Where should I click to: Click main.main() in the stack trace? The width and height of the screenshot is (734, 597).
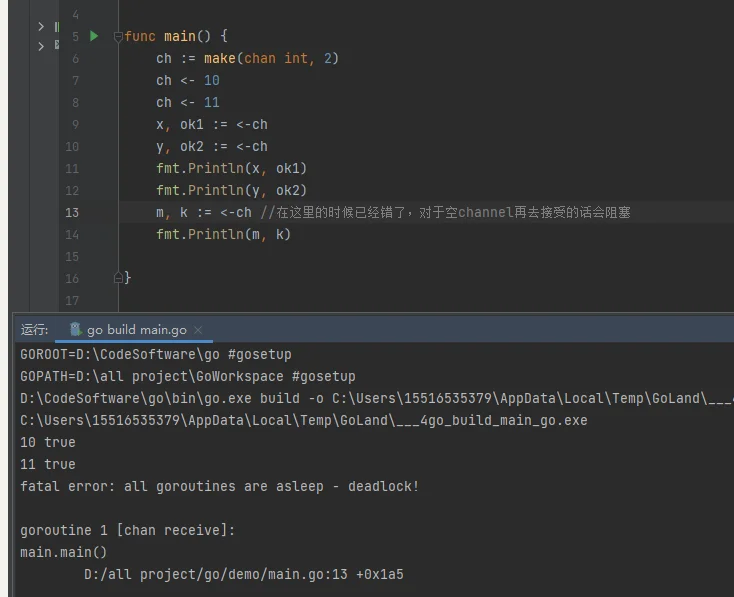pos(63,552)
